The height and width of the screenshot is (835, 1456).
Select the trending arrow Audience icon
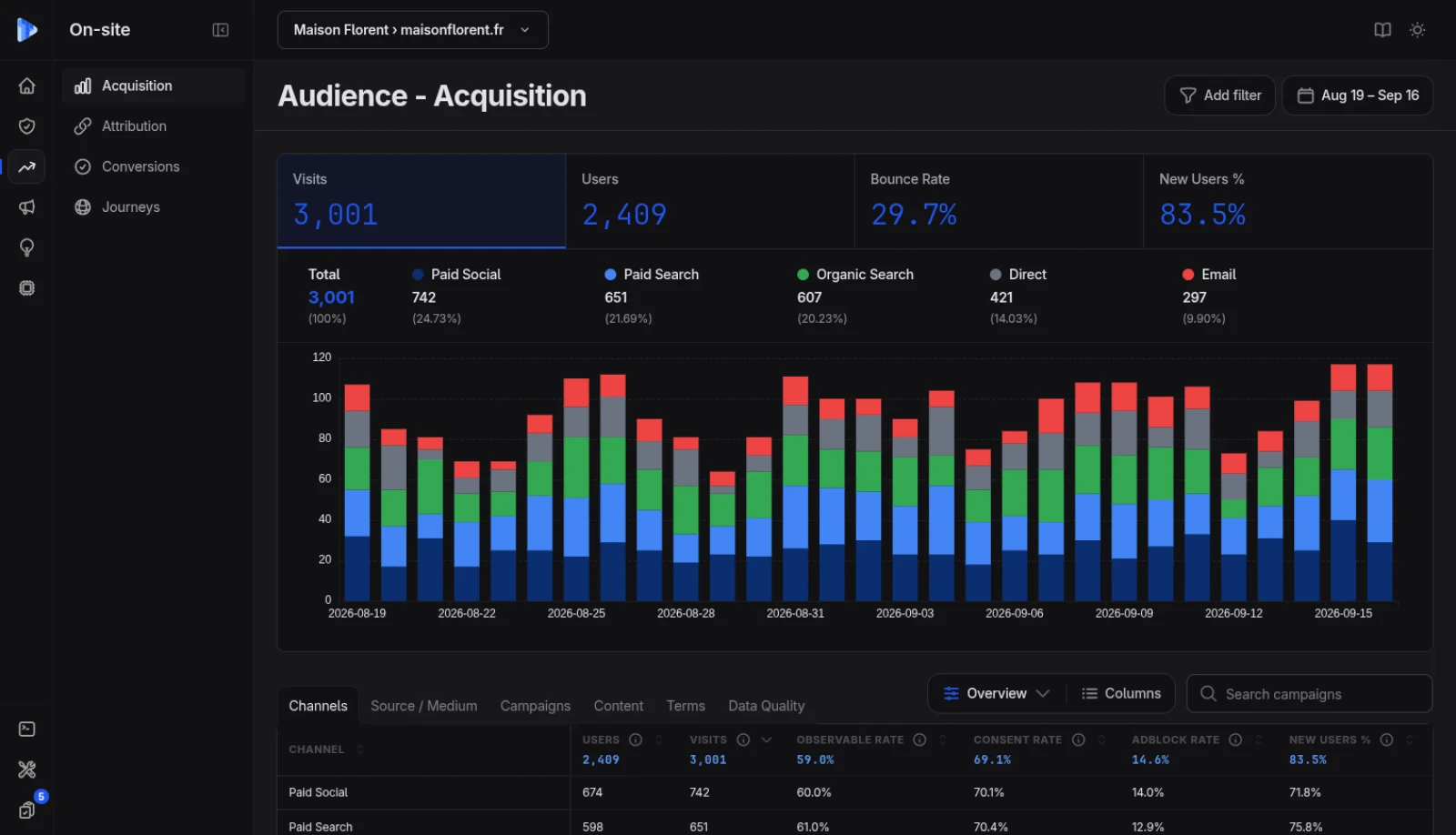click(x=27, y=166)
